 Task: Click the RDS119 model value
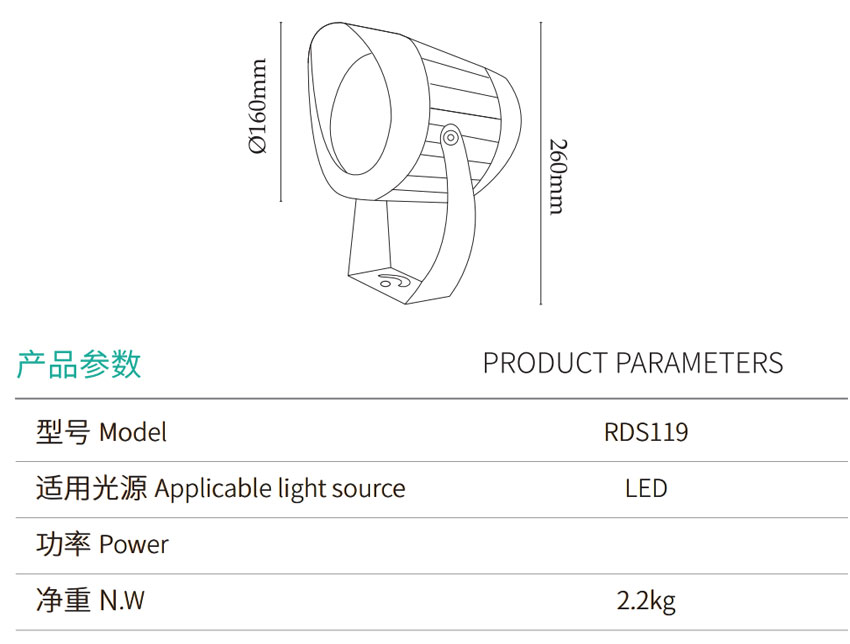pos(646,432)
